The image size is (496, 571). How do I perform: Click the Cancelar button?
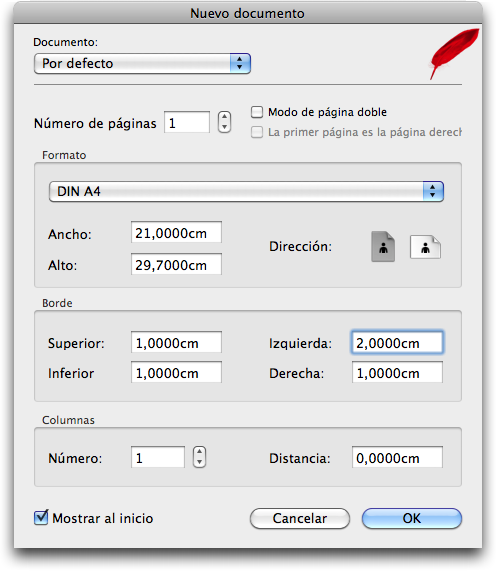click(300, 518)
